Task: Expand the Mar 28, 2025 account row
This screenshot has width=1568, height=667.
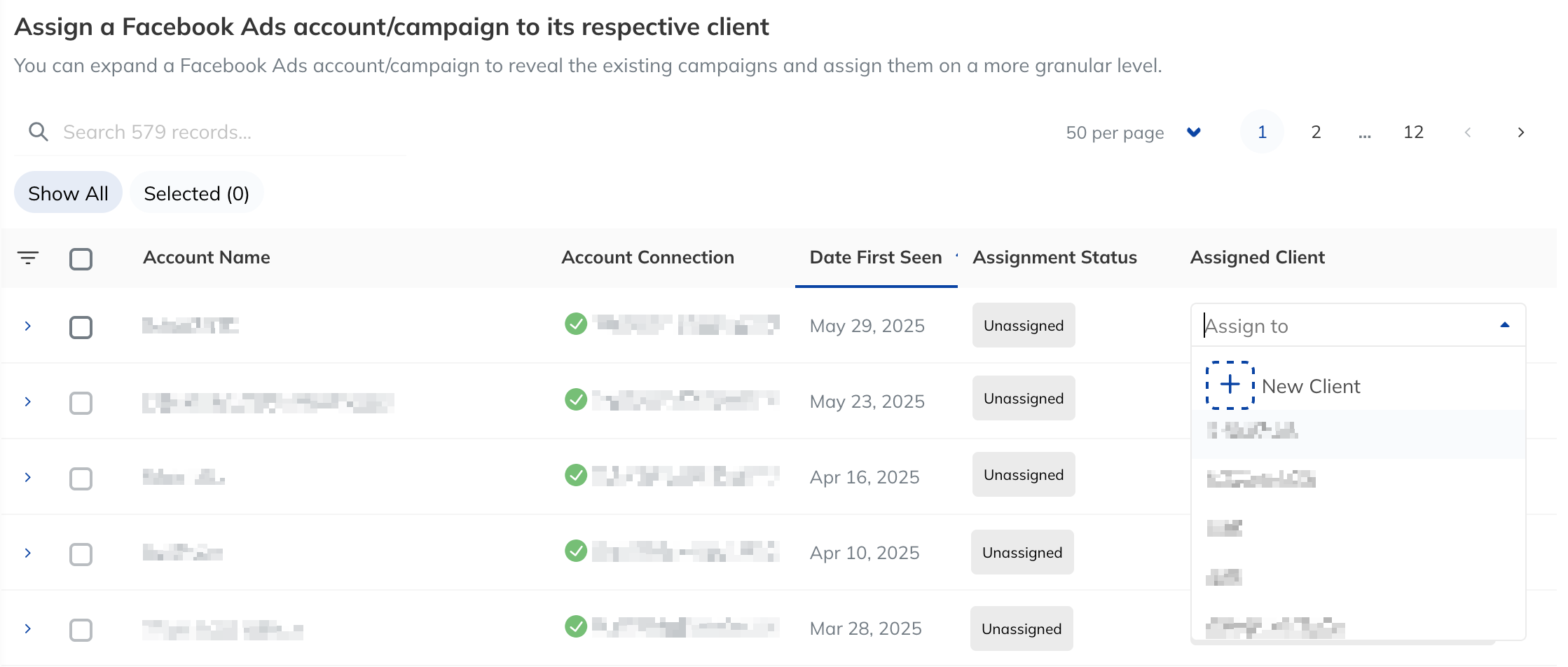Action: [28, 628]
